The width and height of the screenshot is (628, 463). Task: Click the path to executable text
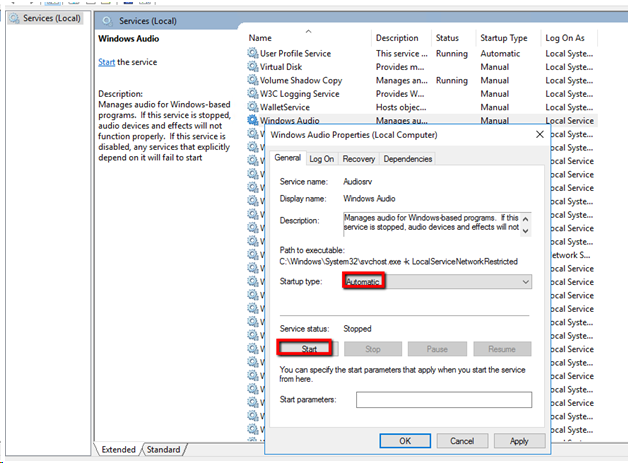pos(399,262)
